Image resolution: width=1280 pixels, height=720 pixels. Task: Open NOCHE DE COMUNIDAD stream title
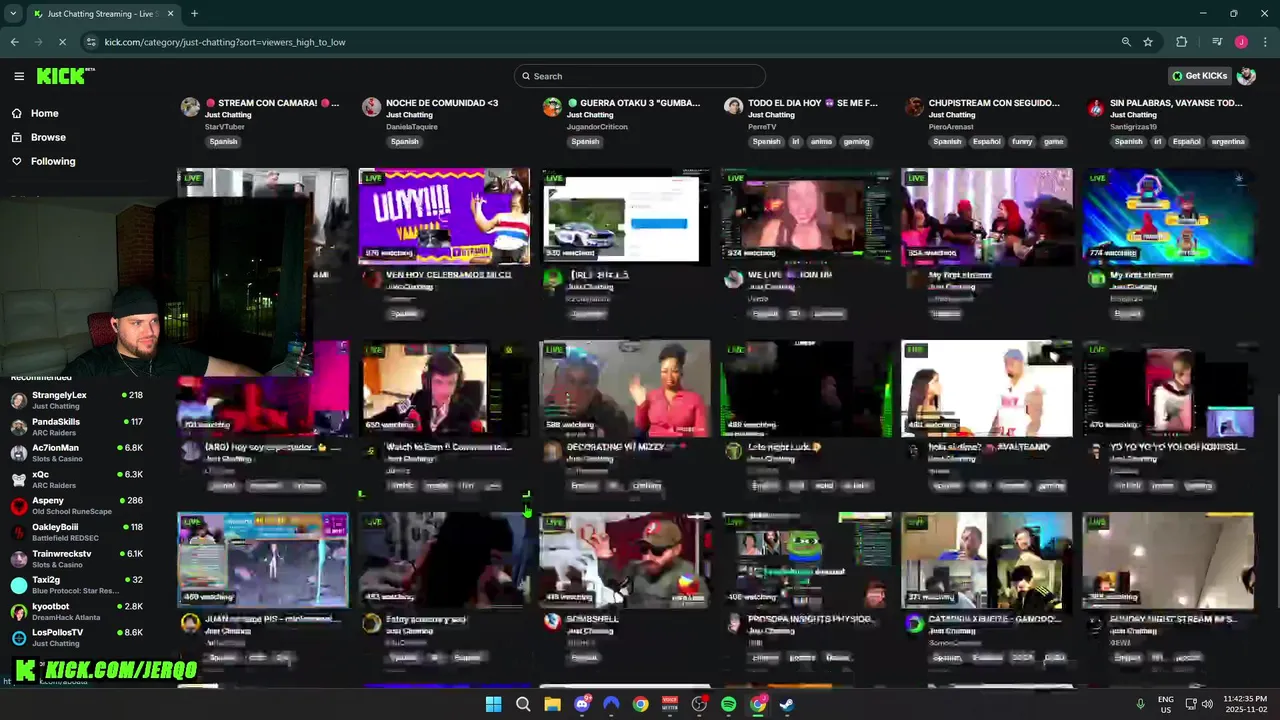point(442,103)
